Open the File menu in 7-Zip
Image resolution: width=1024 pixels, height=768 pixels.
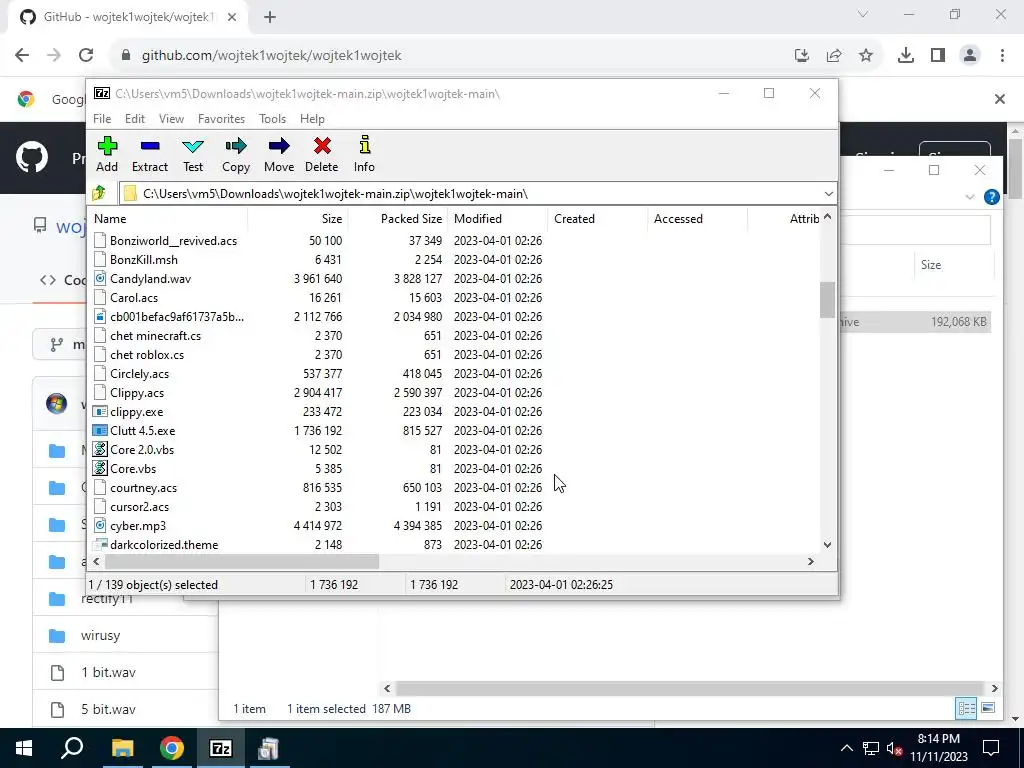click(x=102, y=119)
